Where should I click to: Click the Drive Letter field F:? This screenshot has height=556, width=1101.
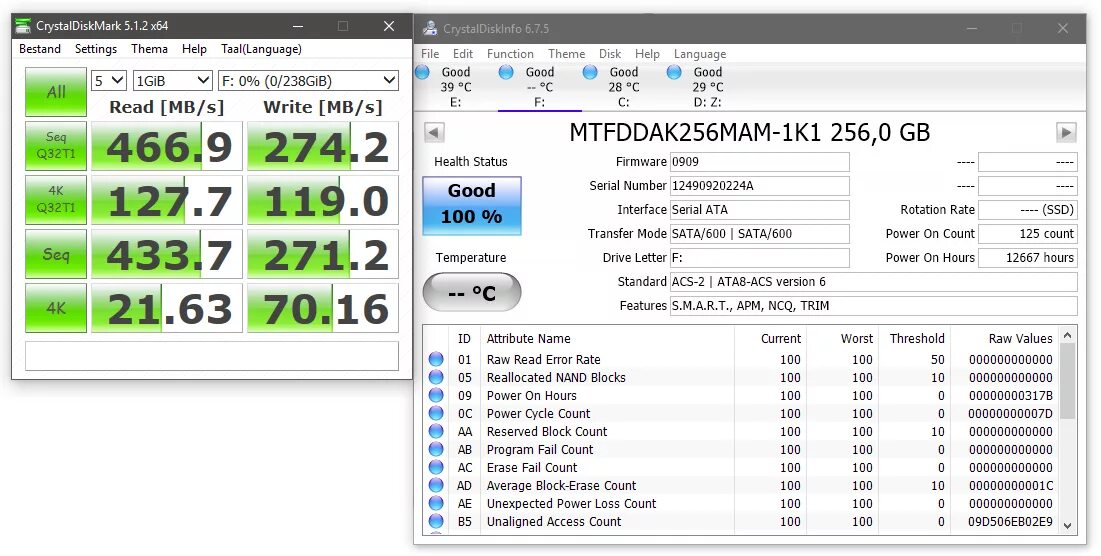(x=760, y=258)
